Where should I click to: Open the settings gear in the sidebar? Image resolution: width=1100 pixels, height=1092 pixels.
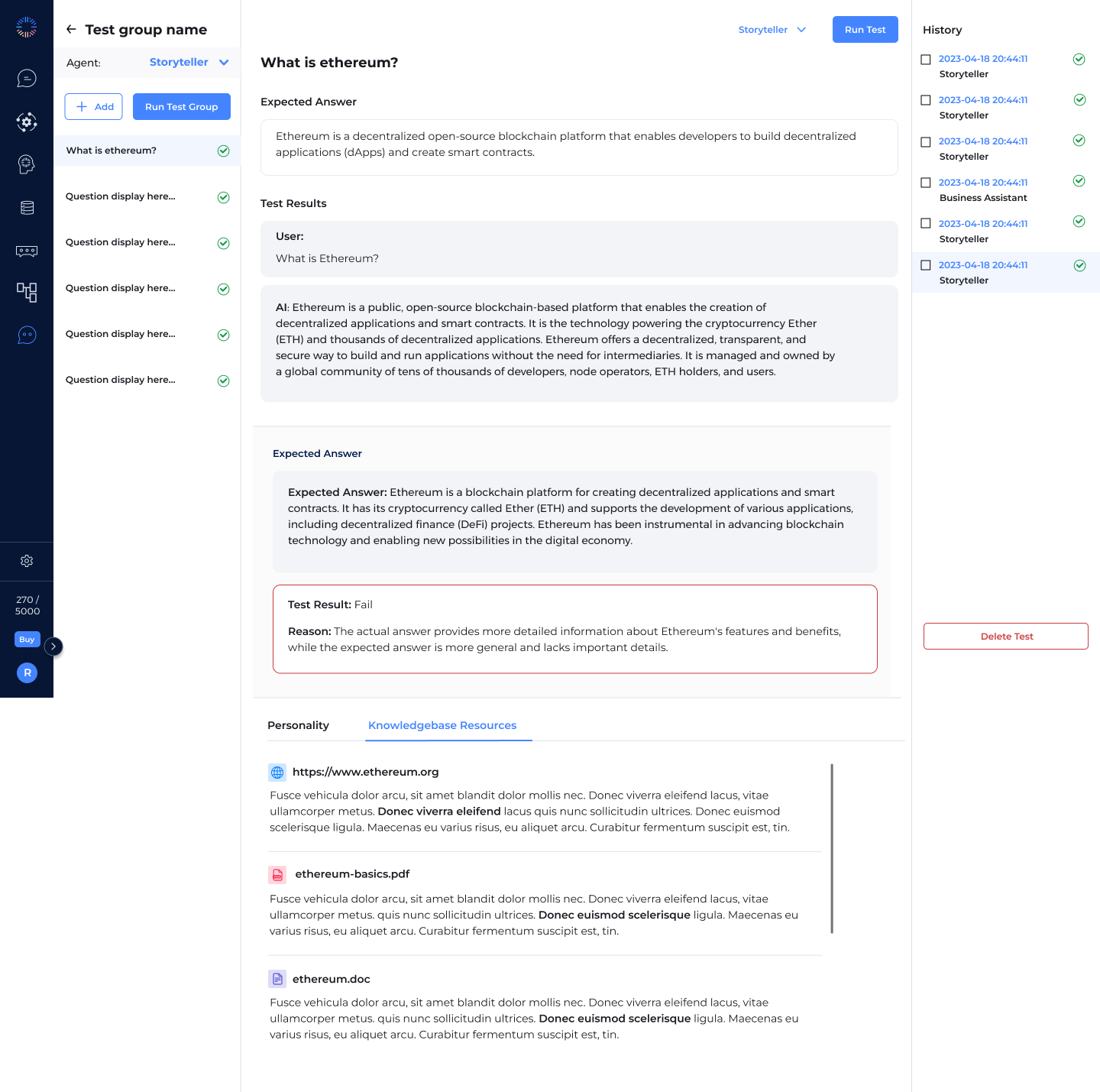pos(27,561)
